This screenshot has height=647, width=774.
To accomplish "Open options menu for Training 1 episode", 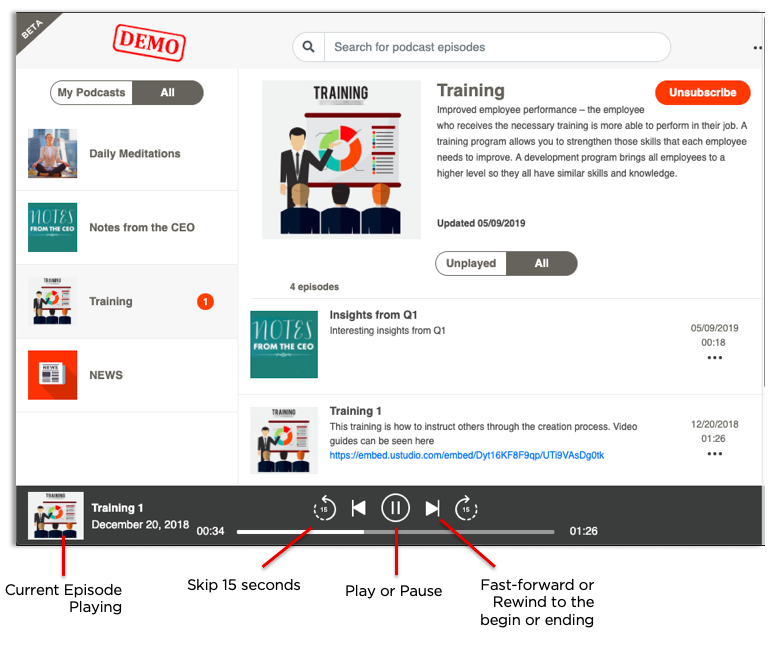I will 714,454.
